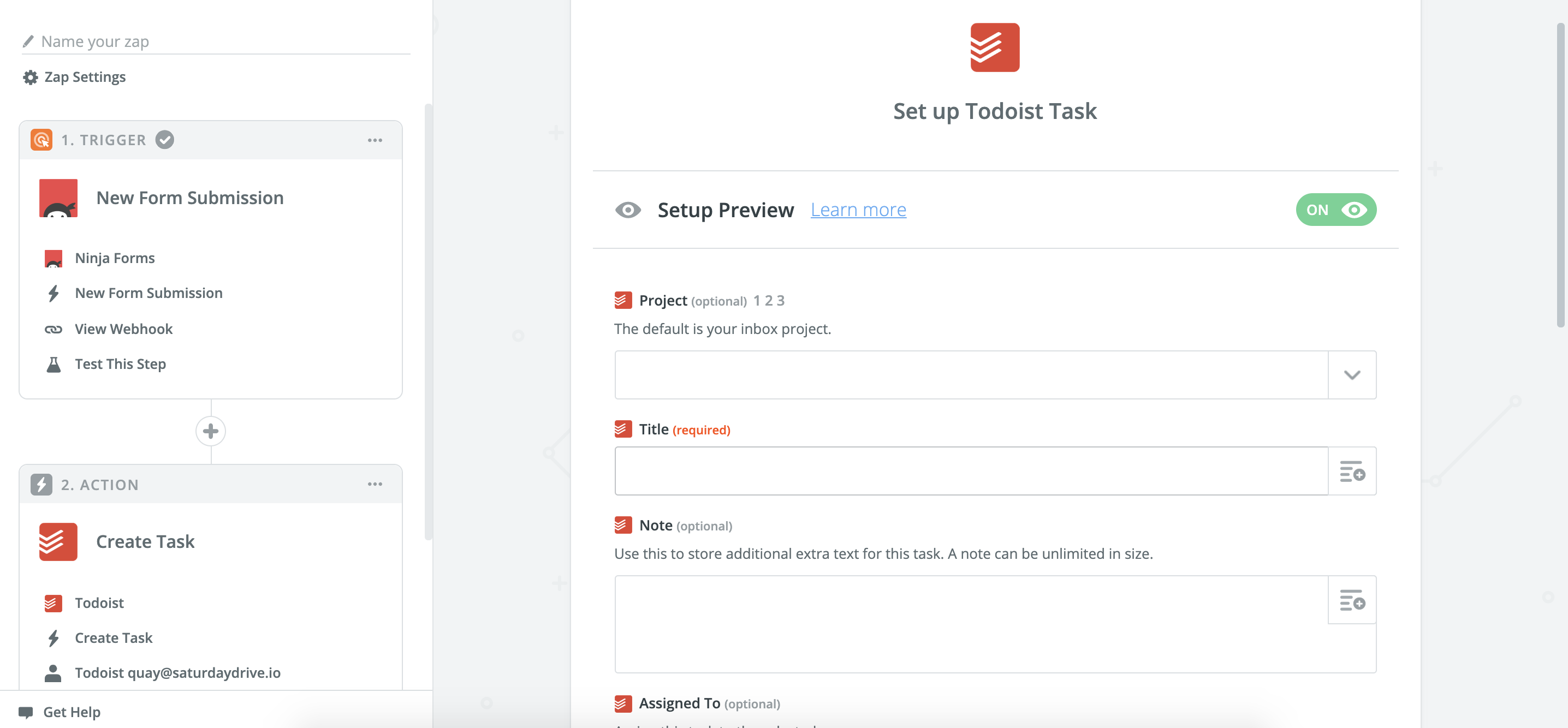Open the trigger step options menu (three dots)

[376, 139]
